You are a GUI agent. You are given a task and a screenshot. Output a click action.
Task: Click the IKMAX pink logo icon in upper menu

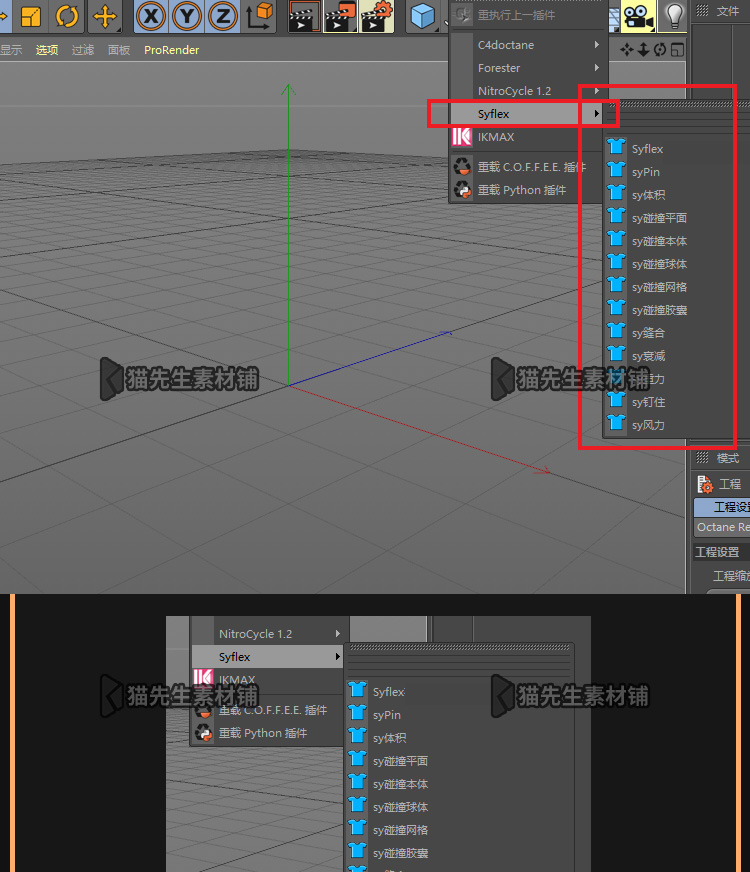coord(462,137)
